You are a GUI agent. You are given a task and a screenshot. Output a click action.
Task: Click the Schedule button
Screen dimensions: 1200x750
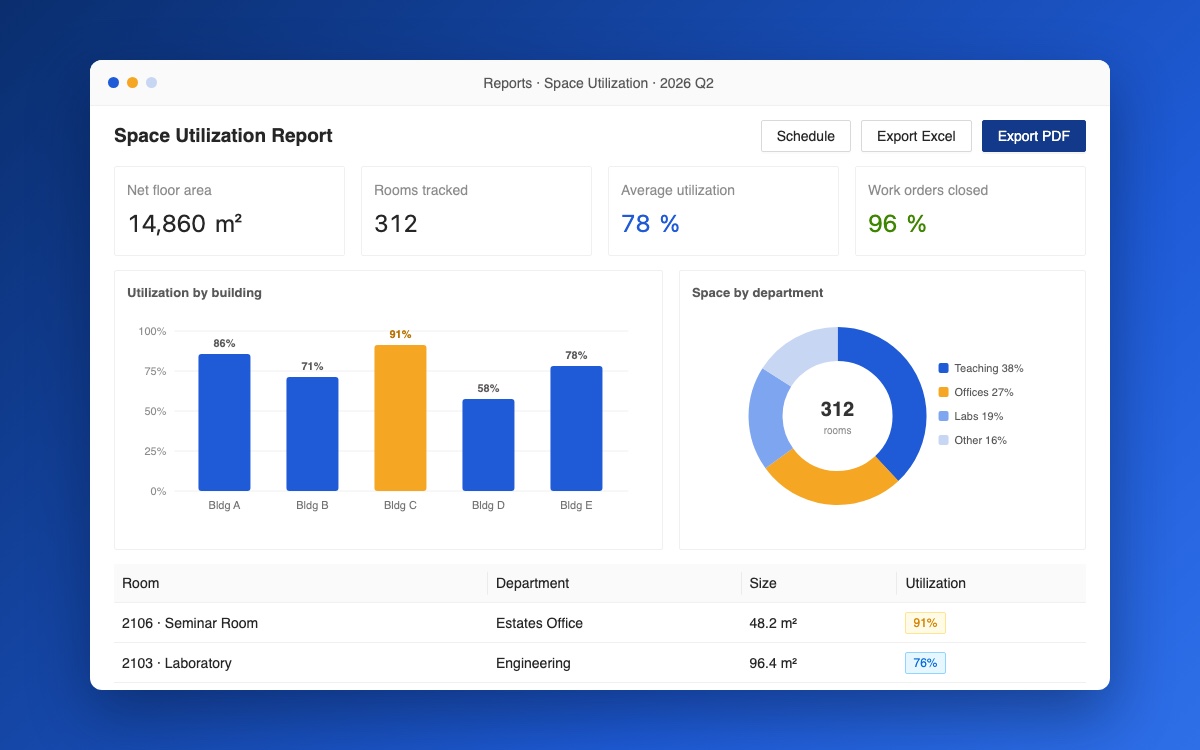(x=805, y=136)
